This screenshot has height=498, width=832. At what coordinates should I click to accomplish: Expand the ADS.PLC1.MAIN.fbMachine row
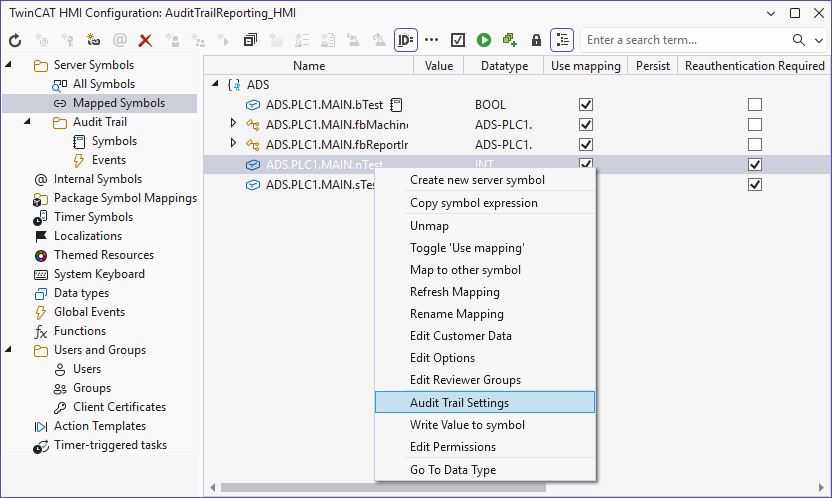point(233,124)
